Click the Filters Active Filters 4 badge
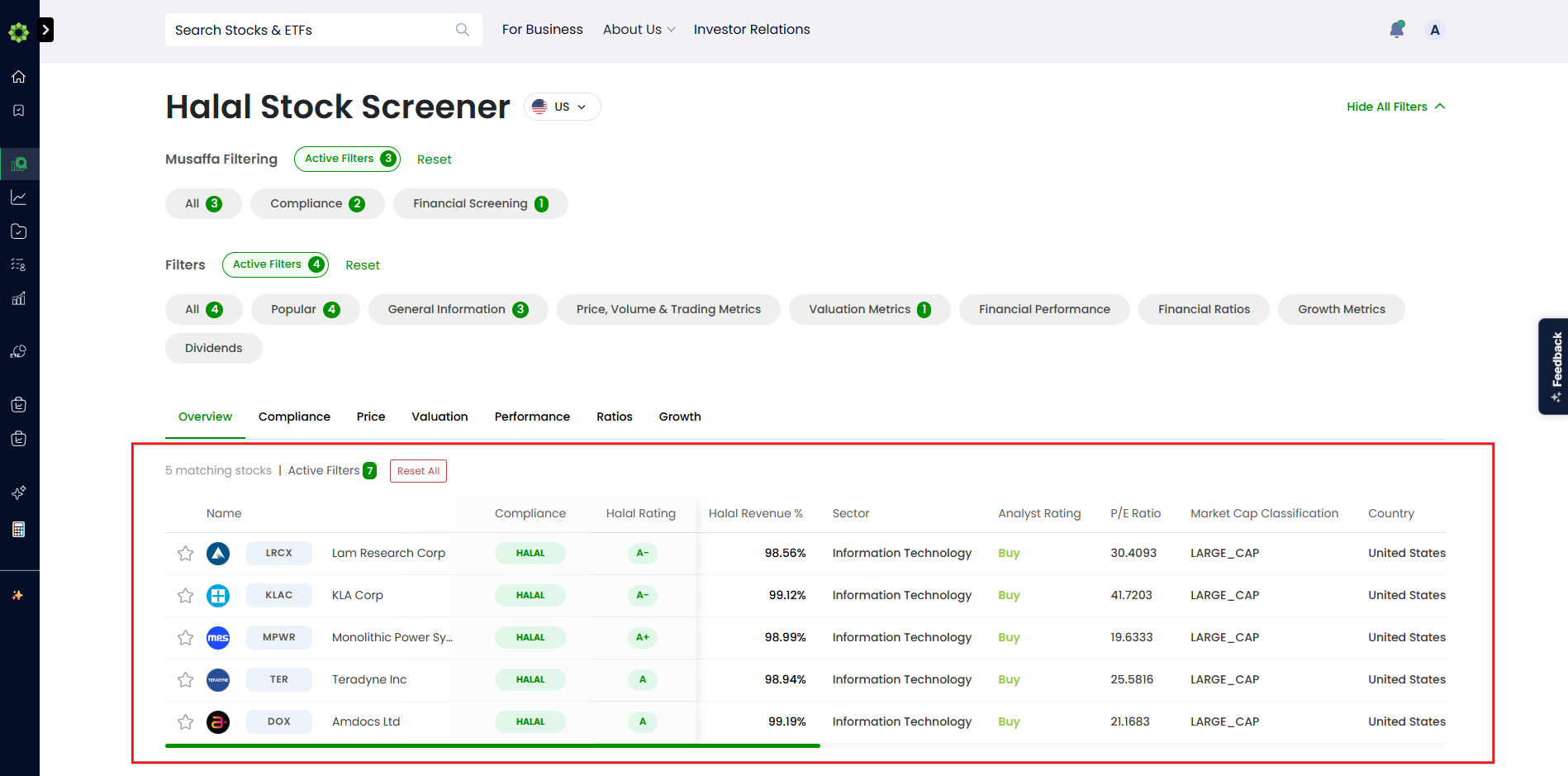This screenshot has width=1568, height=776. coord(275,264)
